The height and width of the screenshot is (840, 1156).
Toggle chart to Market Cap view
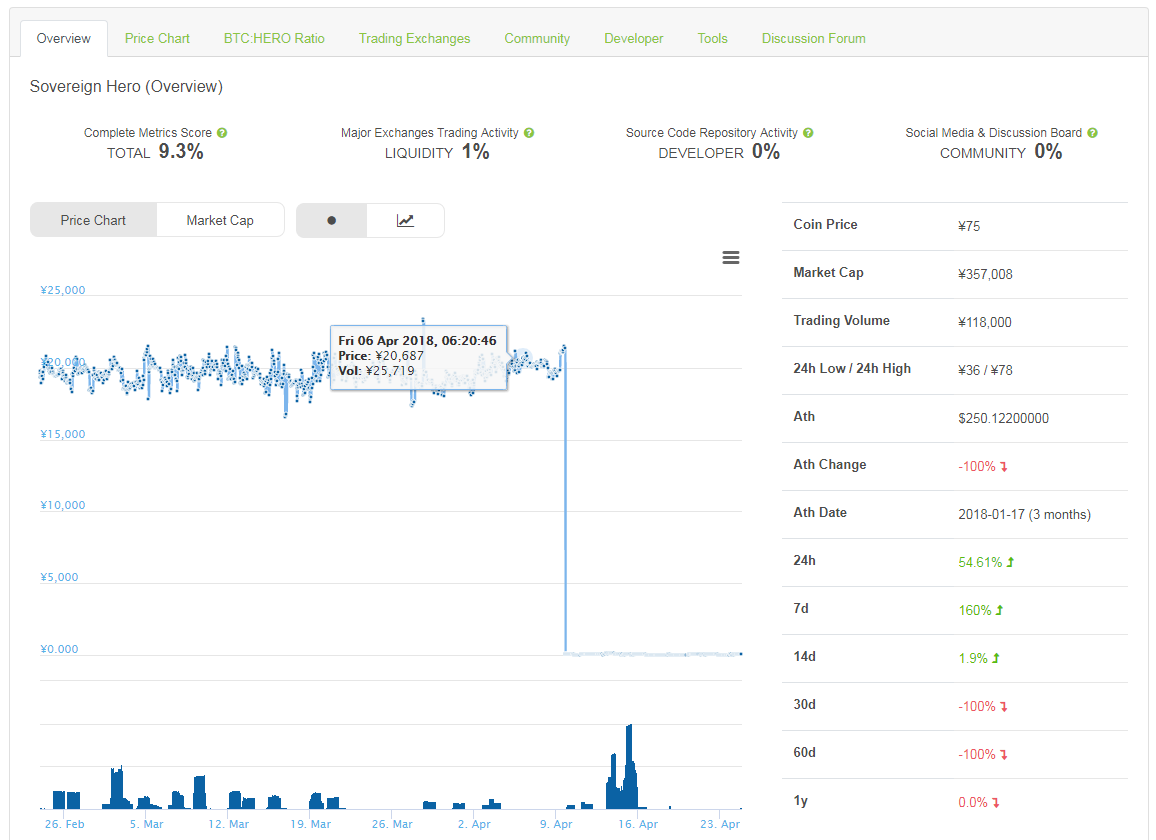[220, 221]
